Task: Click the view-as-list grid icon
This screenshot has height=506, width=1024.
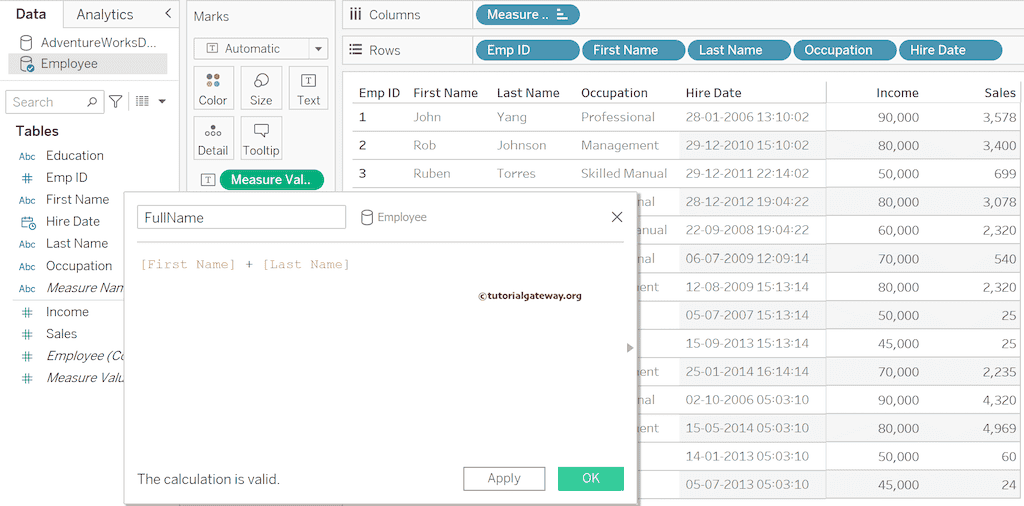Action: pyautogui.click(x=142, y=101)
